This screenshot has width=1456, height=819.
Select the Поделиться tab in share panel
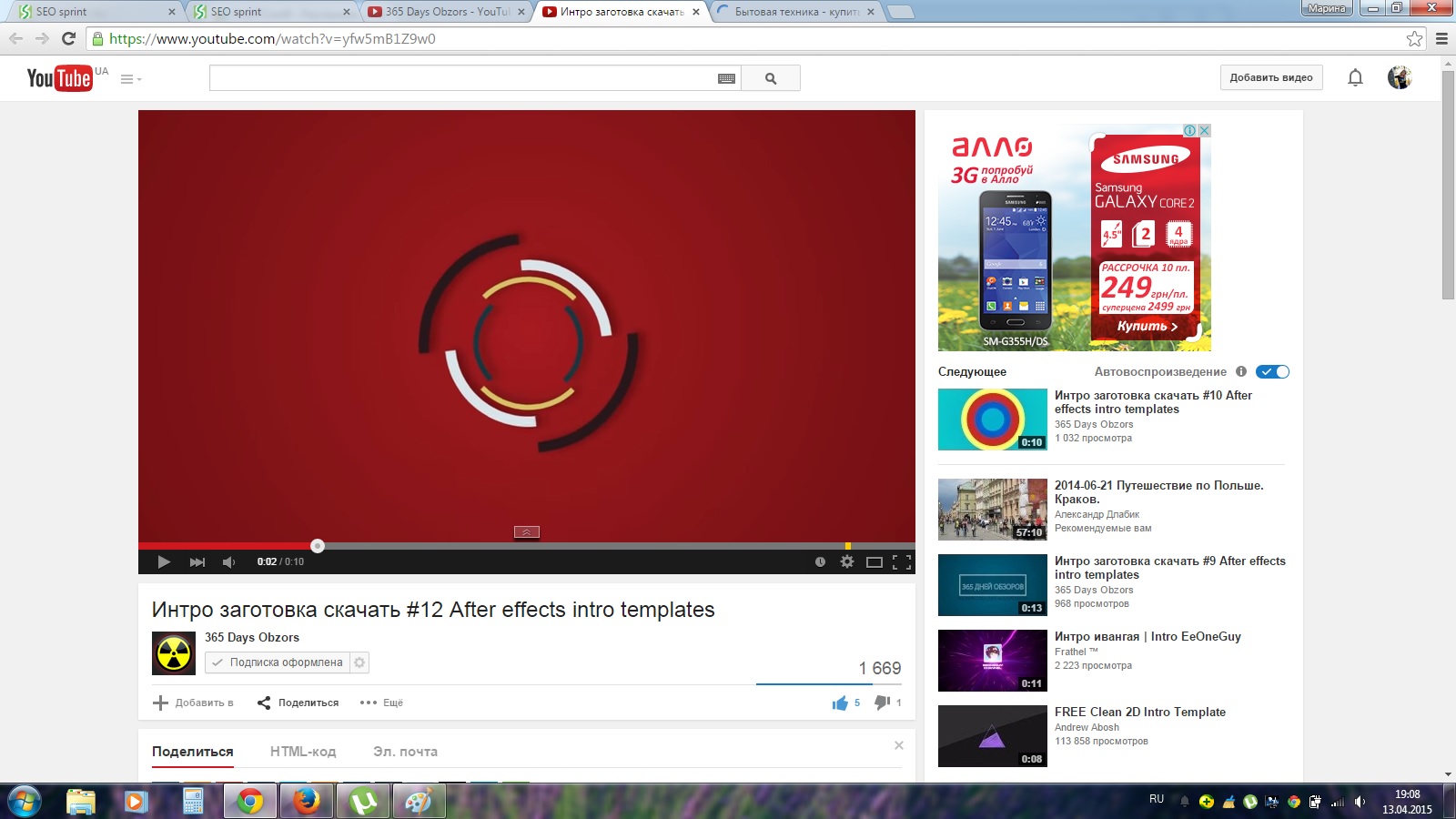[x=193, y=752]
